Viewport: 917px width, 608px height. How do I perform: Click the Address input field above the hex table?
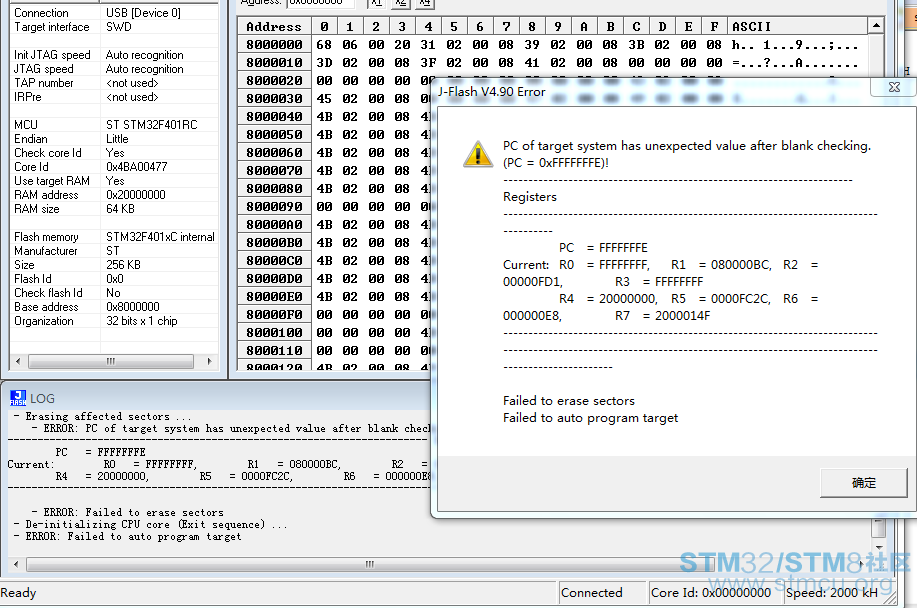pyautogui.click(x=320, y=3)
